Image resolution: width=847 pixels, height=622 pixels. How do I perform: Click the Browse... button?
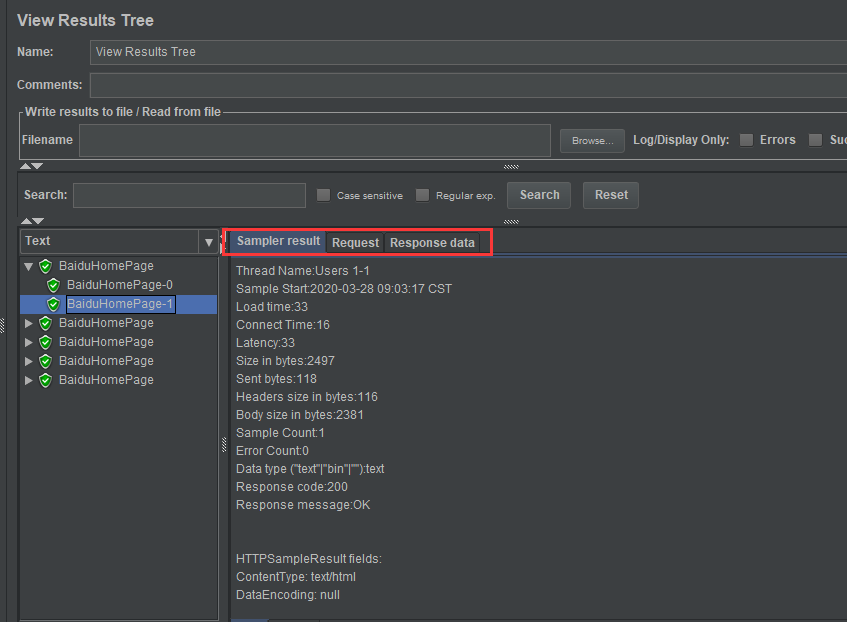(x=592, y=141)
